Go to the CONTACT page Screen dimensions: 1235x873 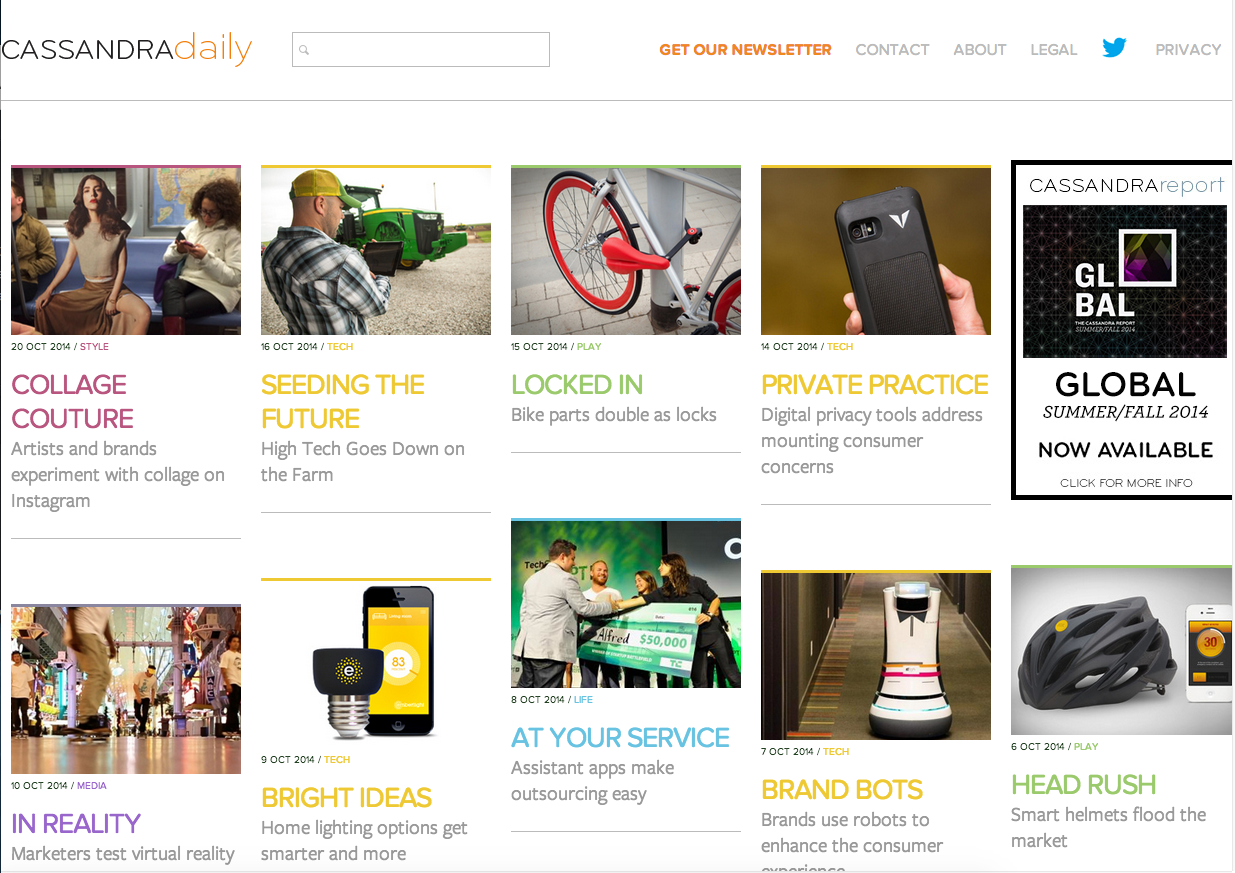click(892, 49)
